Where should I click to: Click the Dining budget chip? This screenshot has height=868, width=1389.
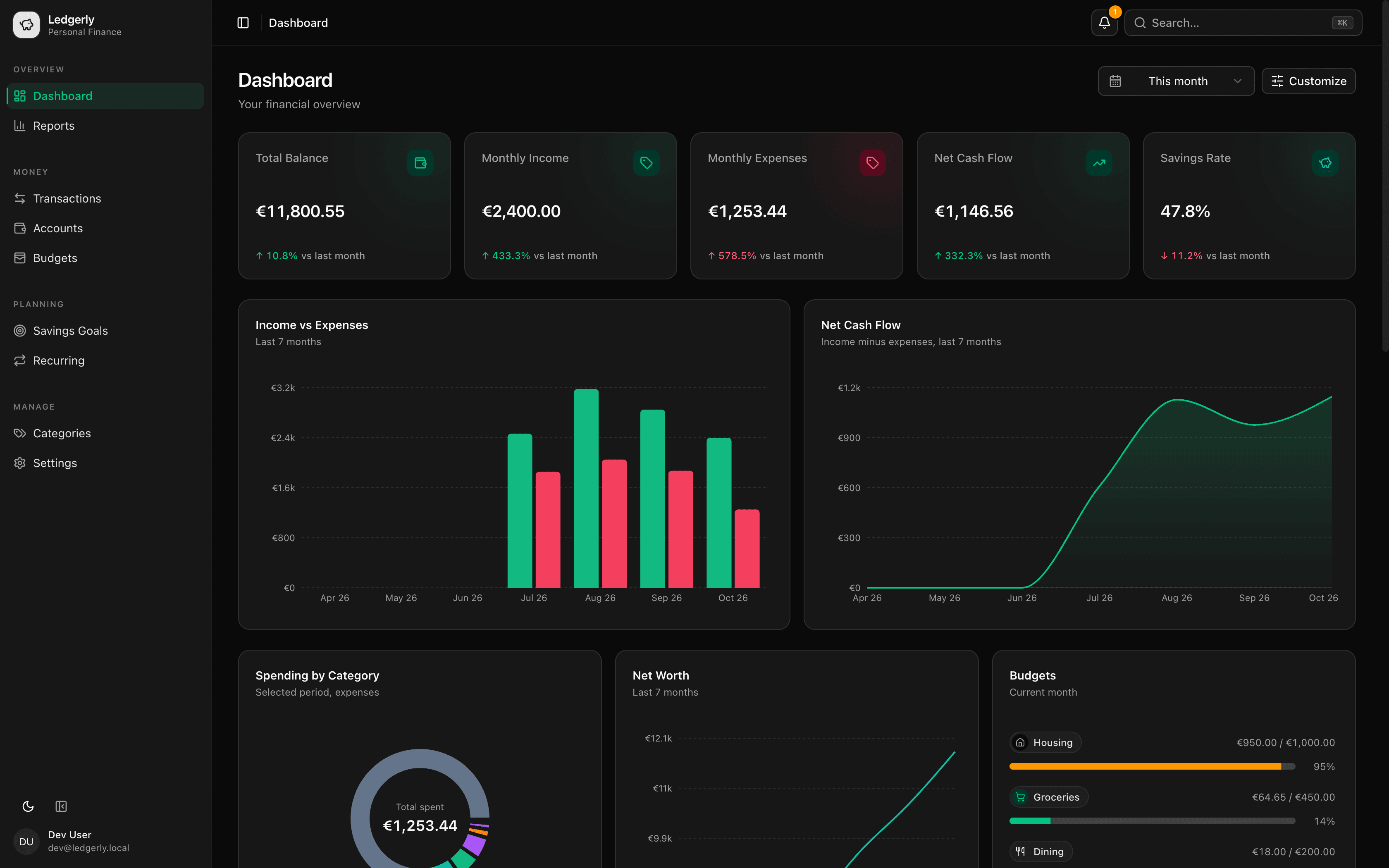(x=1041, y=851)
